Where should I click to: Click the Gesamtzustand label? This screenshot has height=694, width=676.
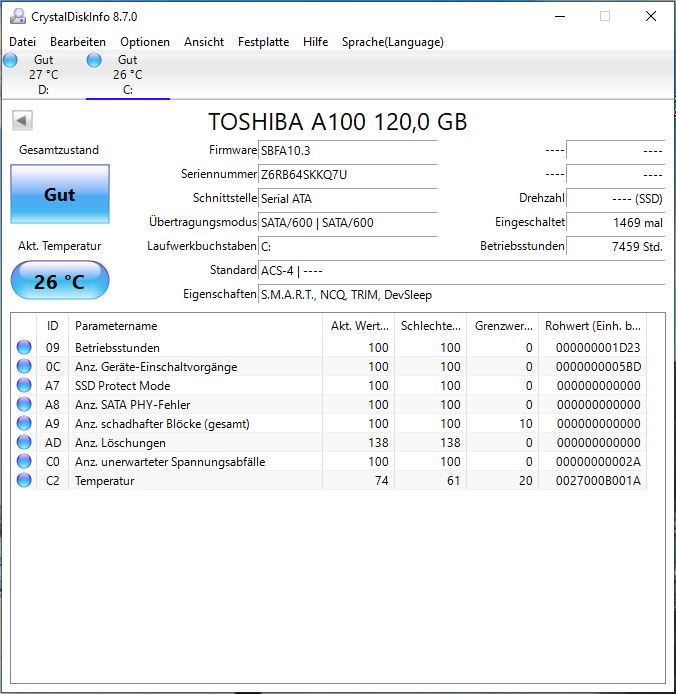(x=59, y=150)
